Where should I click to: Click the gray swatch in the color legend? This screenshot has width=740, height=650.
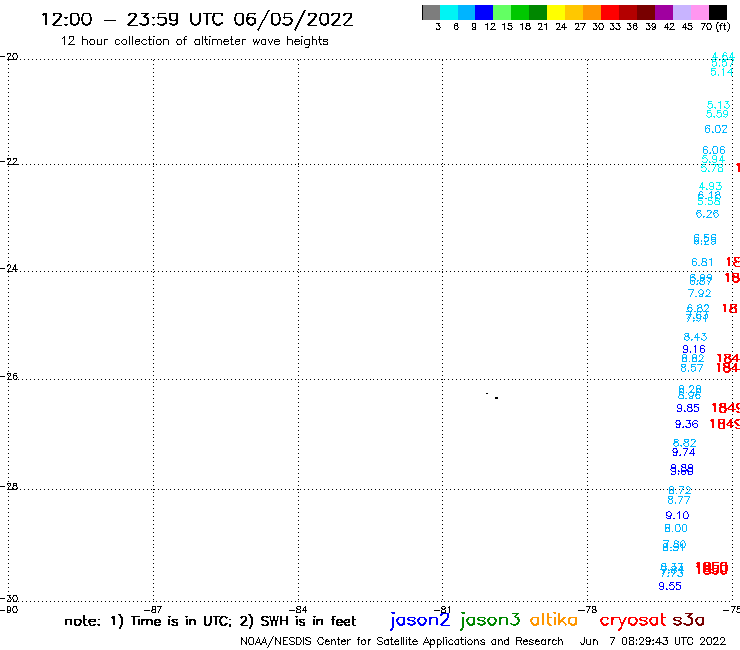coord(431,12)
